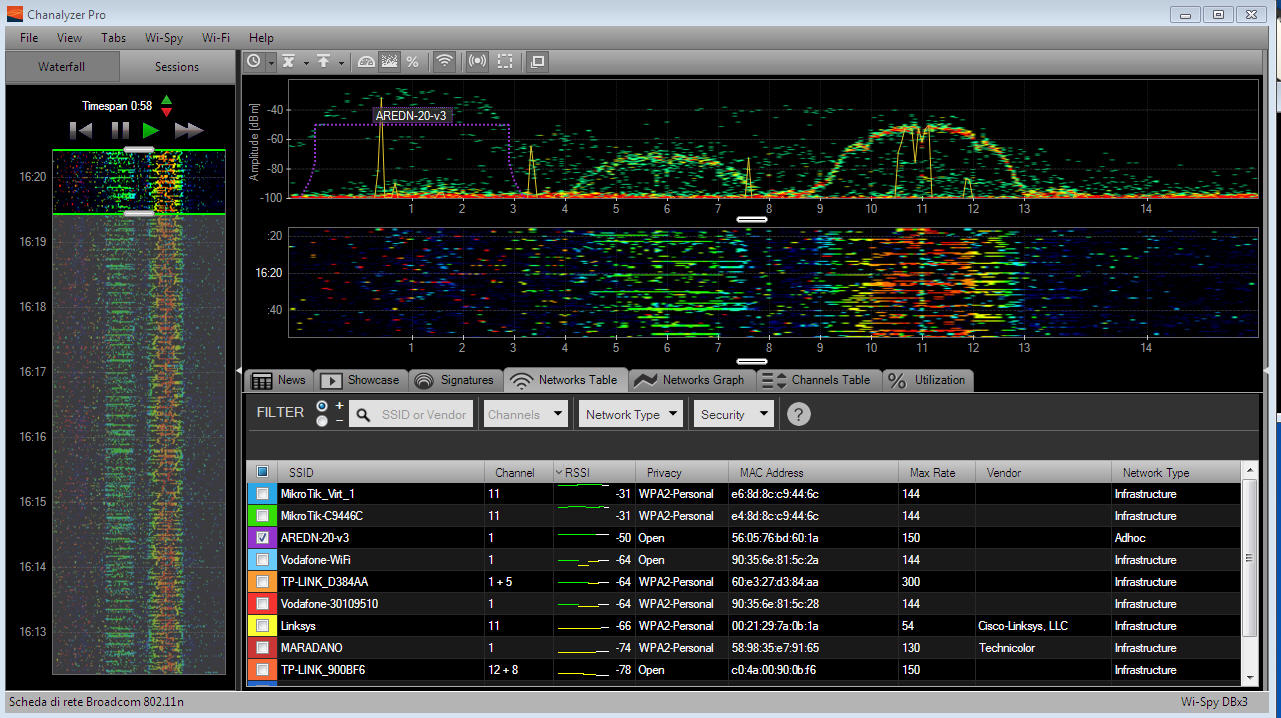
Task: Open the News tab
Action: pos(279,380)
